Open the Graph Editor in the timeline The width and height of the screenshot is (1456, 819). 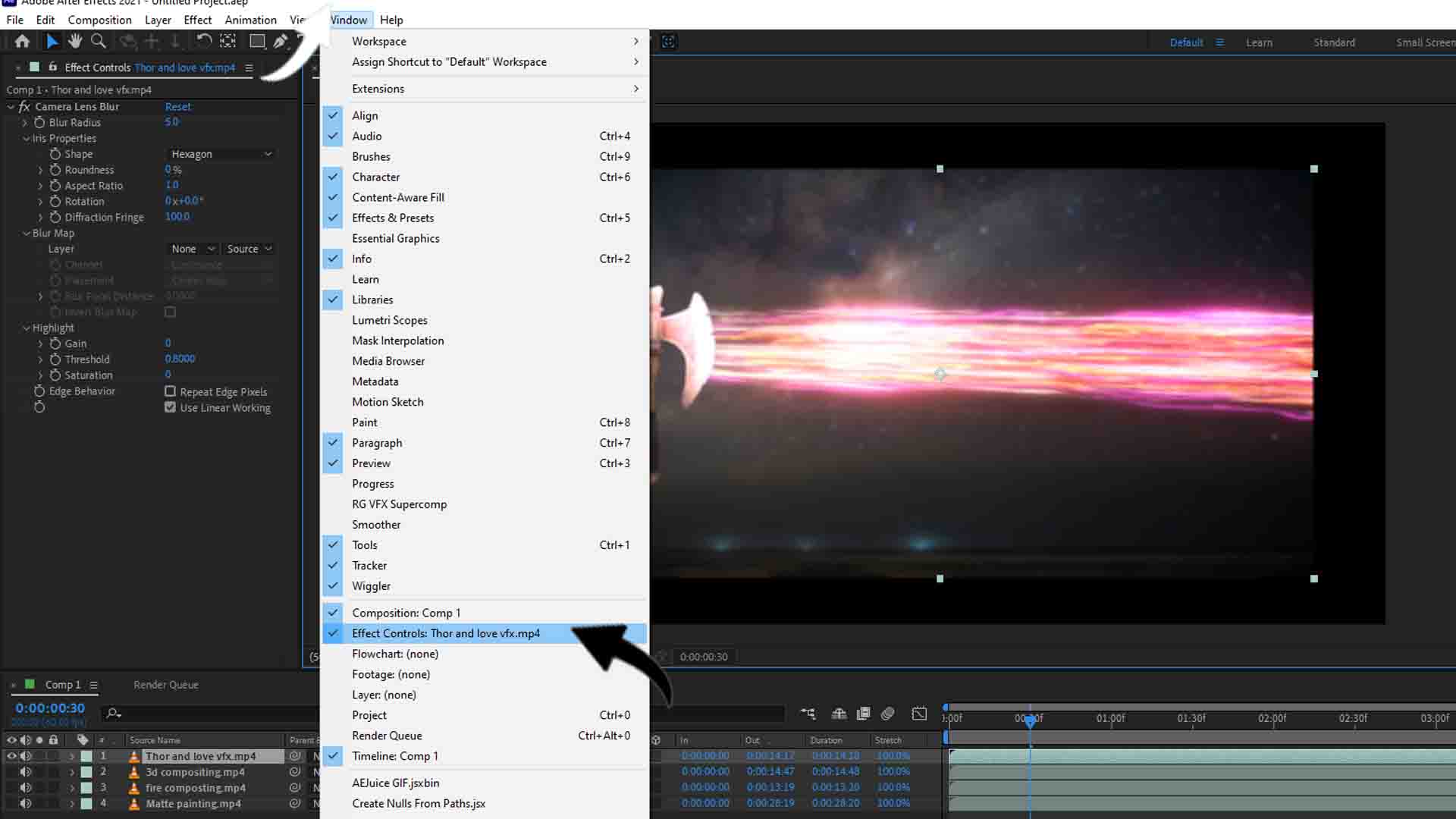coord(919,714)
